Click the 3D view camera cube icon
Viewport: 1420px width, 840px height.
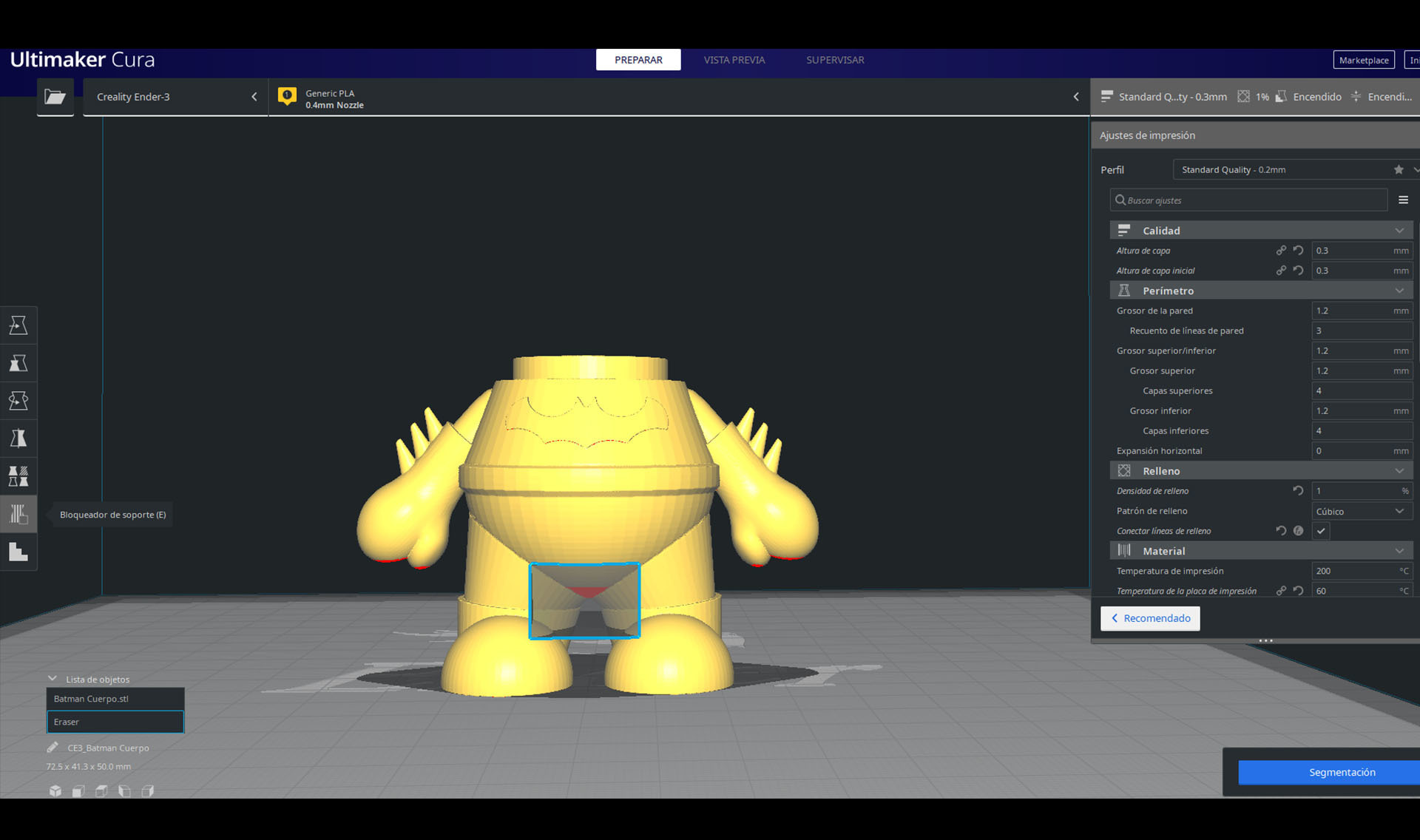[x=55, y=791]
